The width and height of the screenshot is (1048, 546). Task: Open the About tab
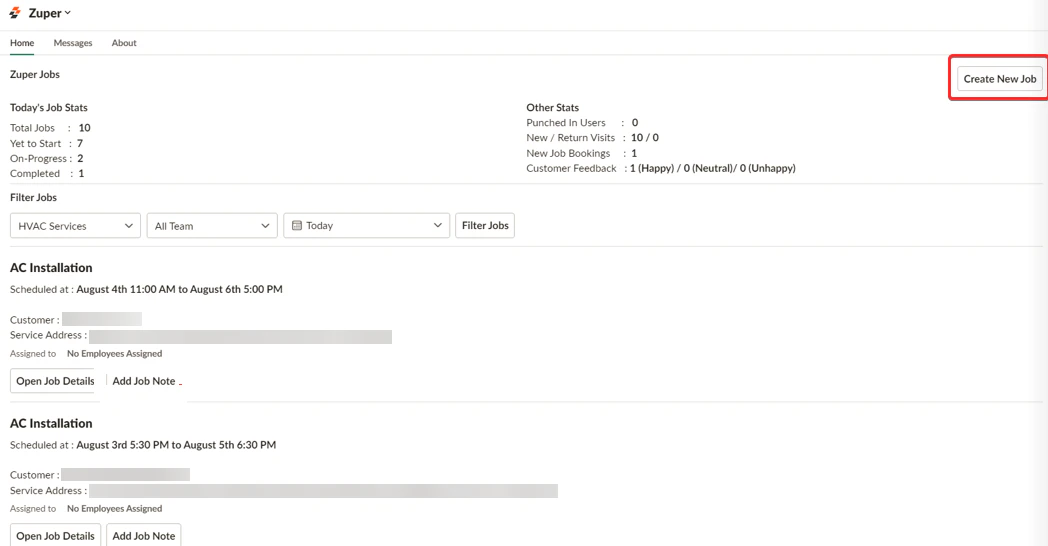tap(124, 43)
